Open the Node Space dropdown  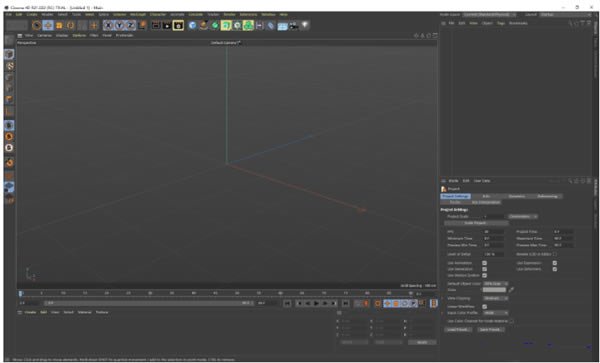[489, 15]
